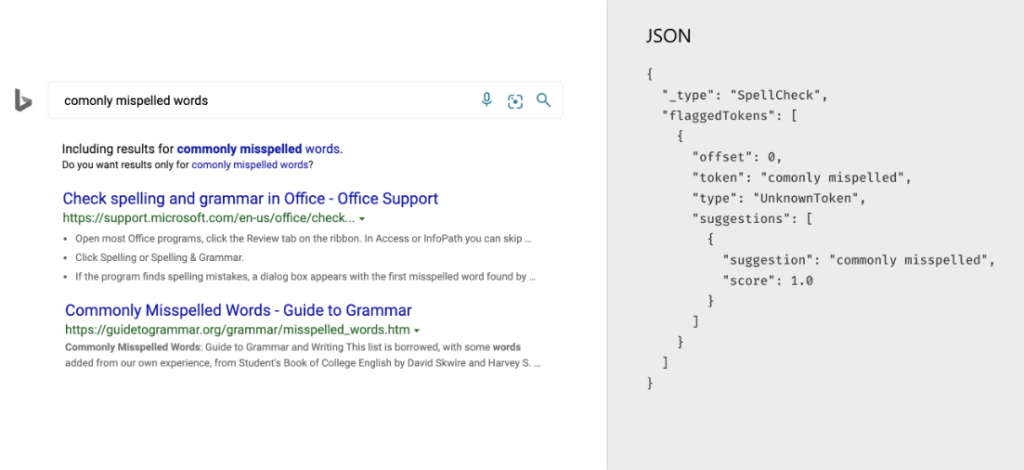The width and height of the screenshot is (1024, 470).
Task: Select the 'Guide to Grammar and Writing' snippet line
Action: coord(293,347)
